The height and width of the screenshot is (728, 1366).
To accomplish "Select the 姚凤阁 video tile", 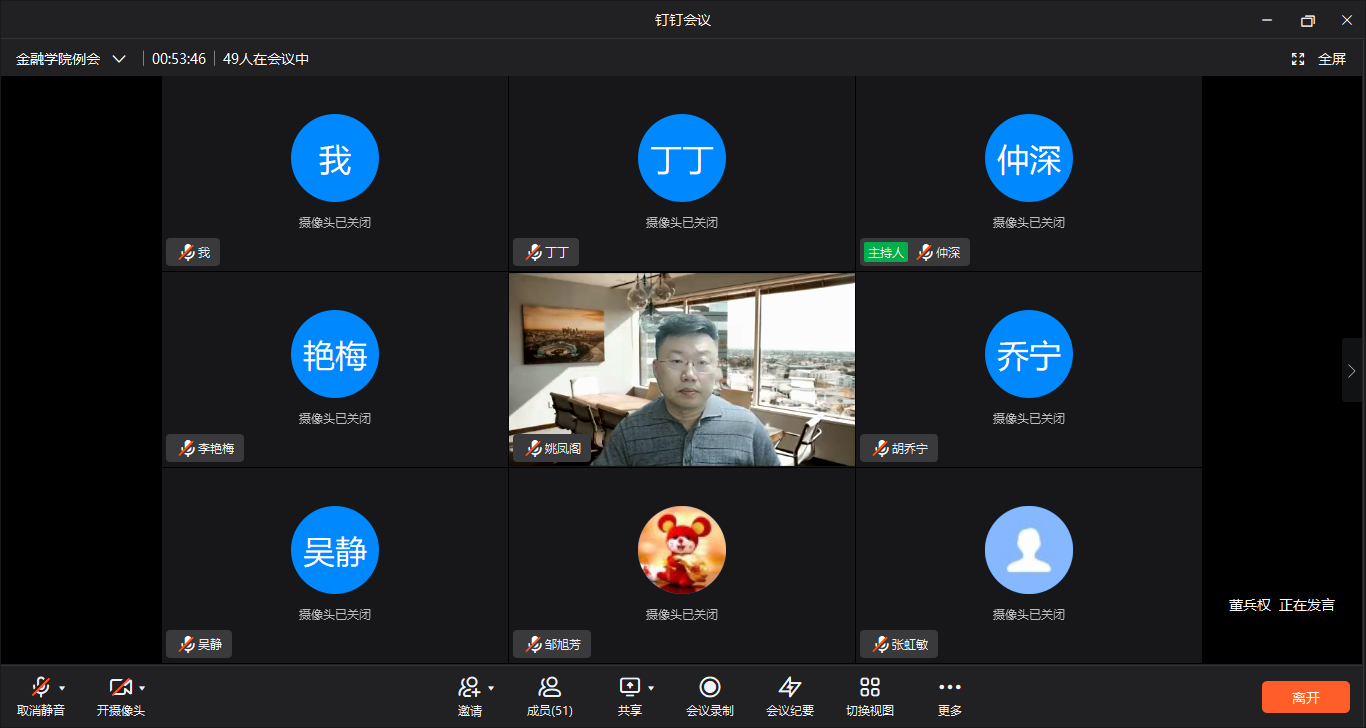I will click(681, 369).
